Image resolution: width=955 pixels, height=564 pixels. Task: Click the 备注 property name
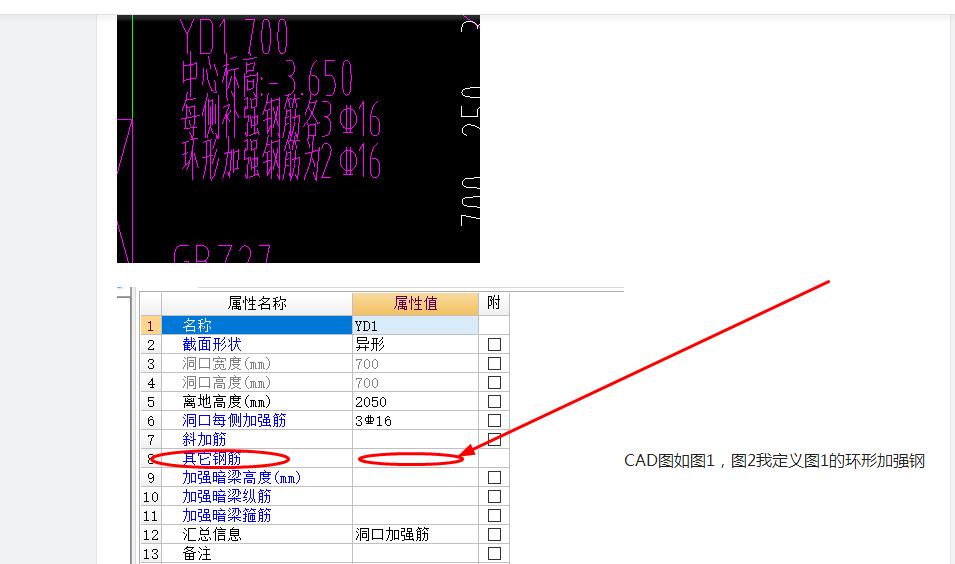[x=197, y=554]
